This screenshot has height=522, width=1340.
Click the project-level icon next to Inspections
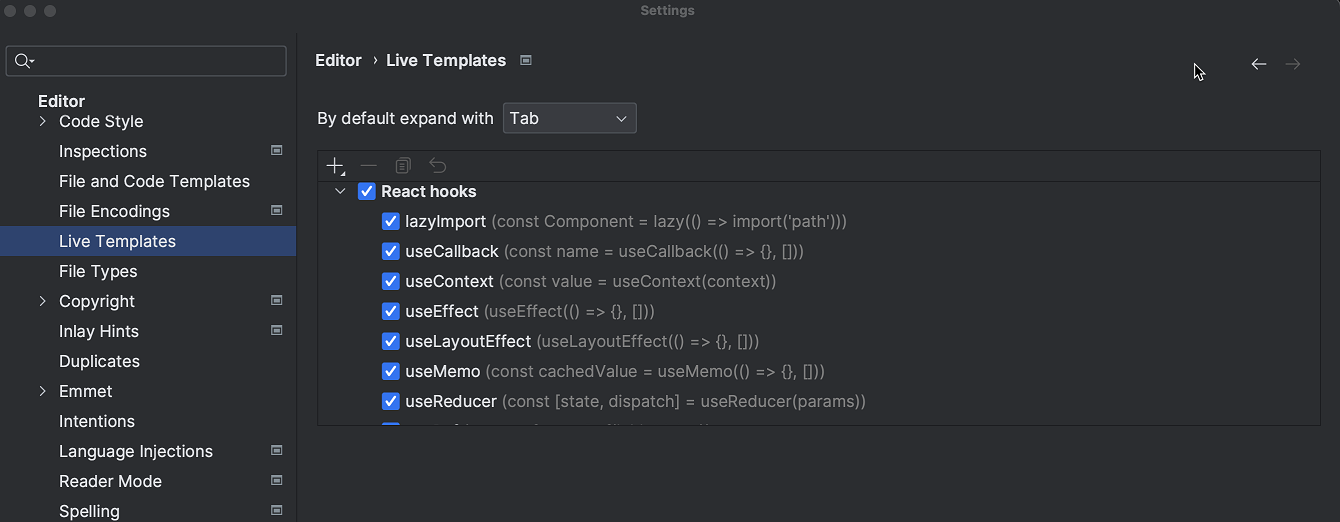point(277,151)
